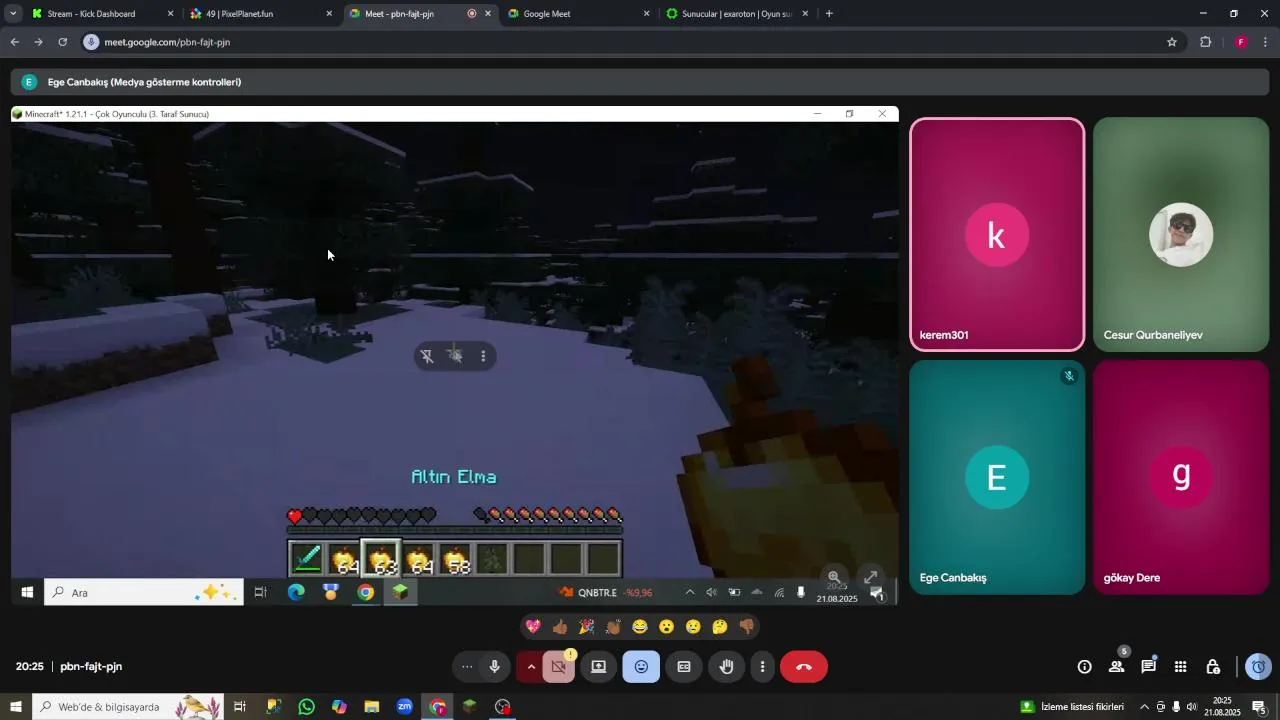Open audio settings three-dot button beside microphone
The height and width of the screenshot is (720, 1280).
pyautogui.click(x=467, y=667)
